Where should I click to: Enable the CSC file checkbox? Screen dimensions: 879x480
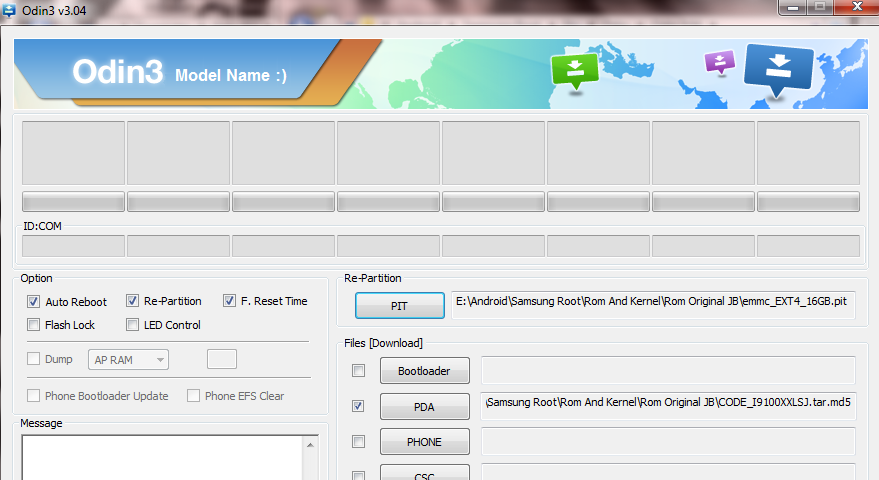pyautogui.click(x=358, y=476)
